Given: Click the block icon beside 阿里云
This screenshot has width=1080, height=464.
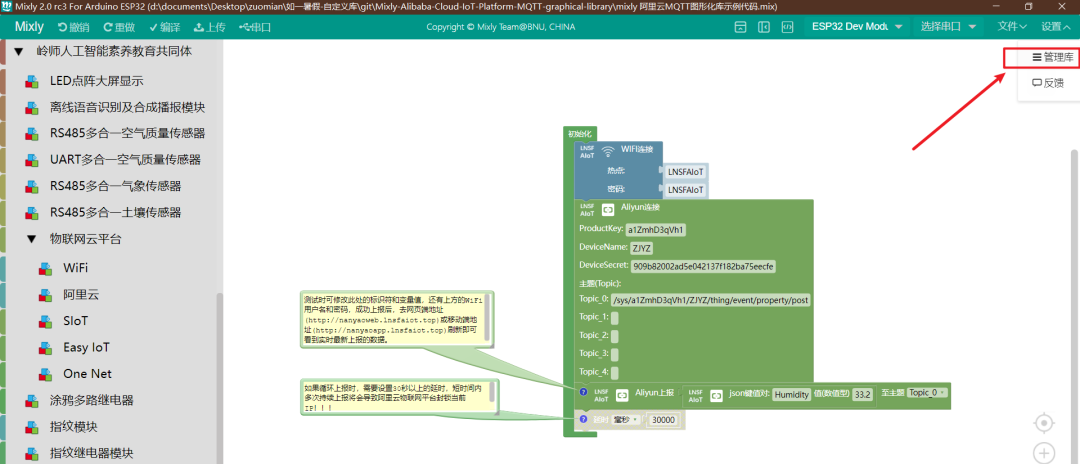Looking at the screenshot, I should (45, 295).
